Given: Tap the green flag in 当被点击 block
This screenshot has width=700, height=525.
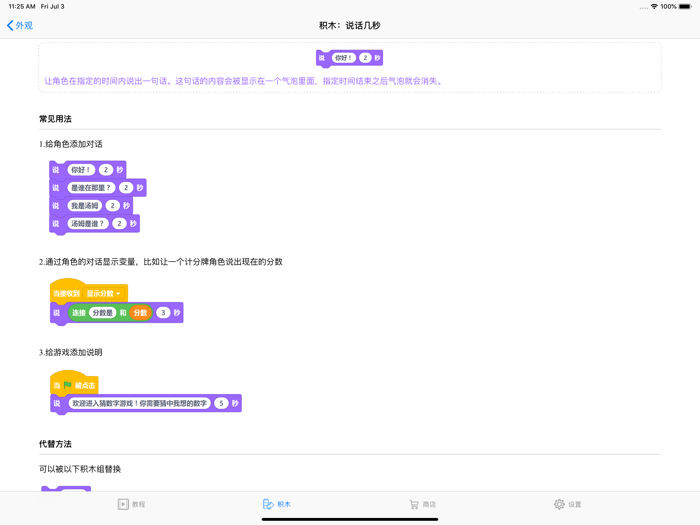Looking at the screenshot, I should coord(67,385).
